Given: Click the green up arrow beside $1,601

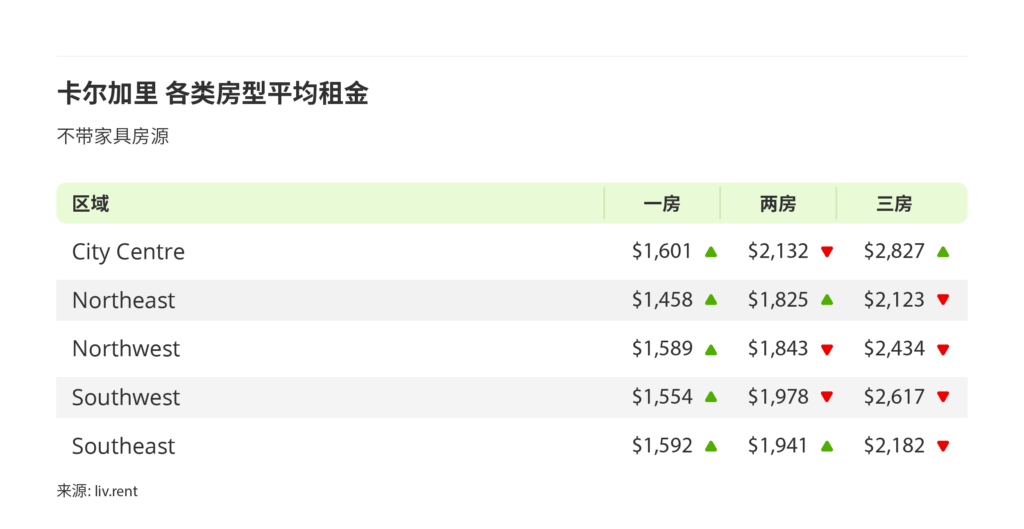Looking at the screenshot, I should pyautogui.click(x=711, y=252).
